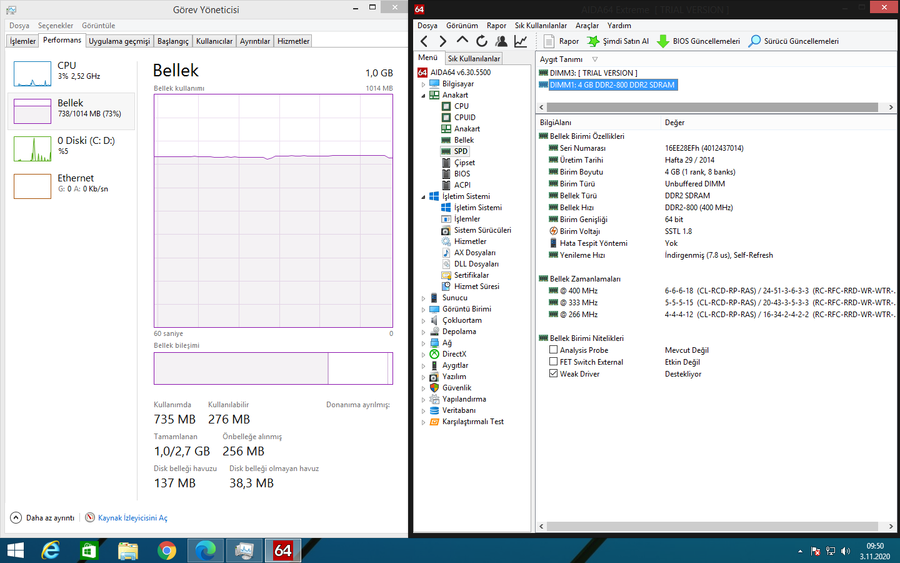Switch to Sık Kullanılanlar tab in AIDA64
The width and height of the screenshot is (900, 563).
(474, 59)
